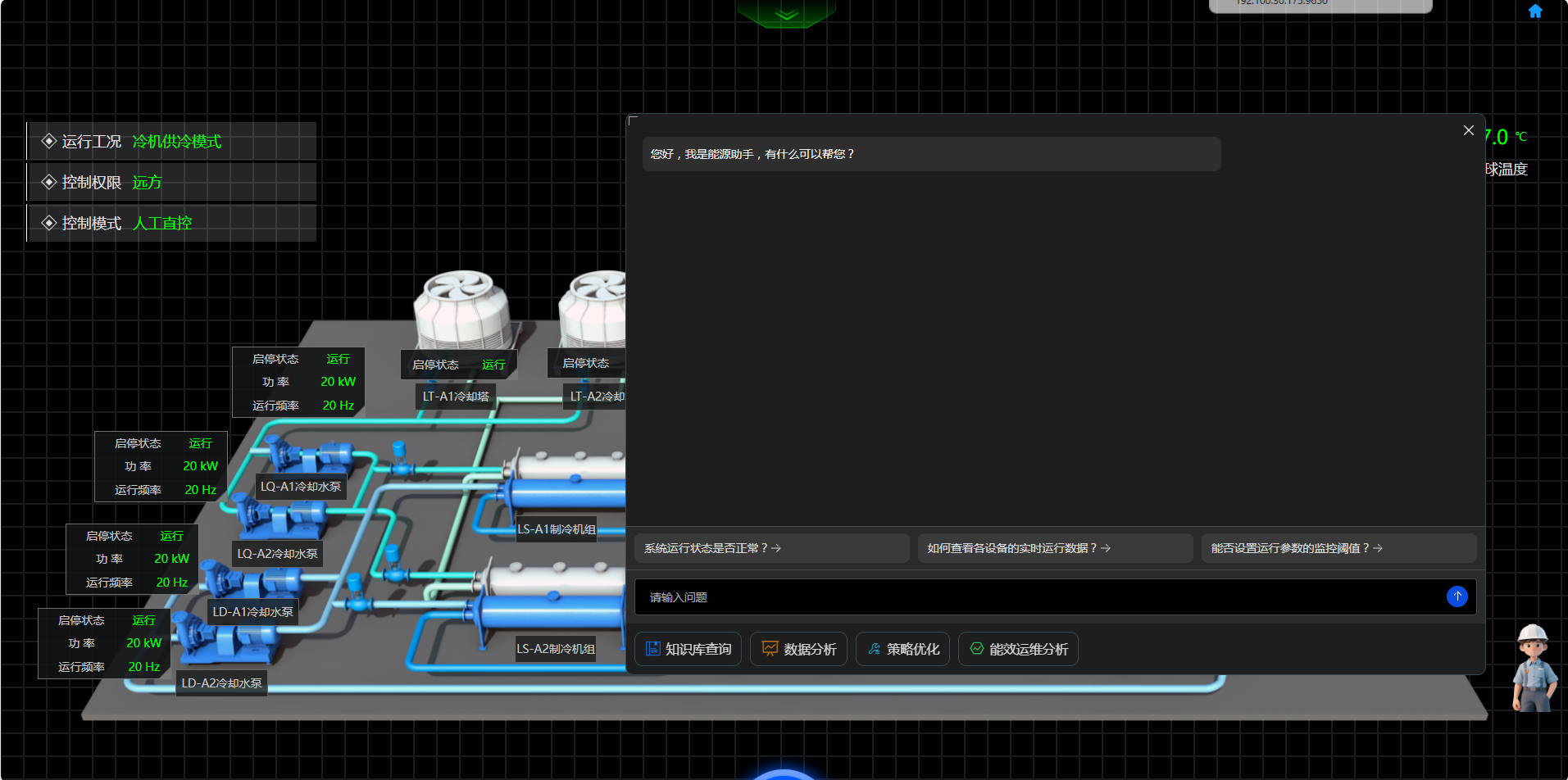This screenshot has width=1568, height=780.
Task: Click the blue home icon
Action: pos(1535,11)
